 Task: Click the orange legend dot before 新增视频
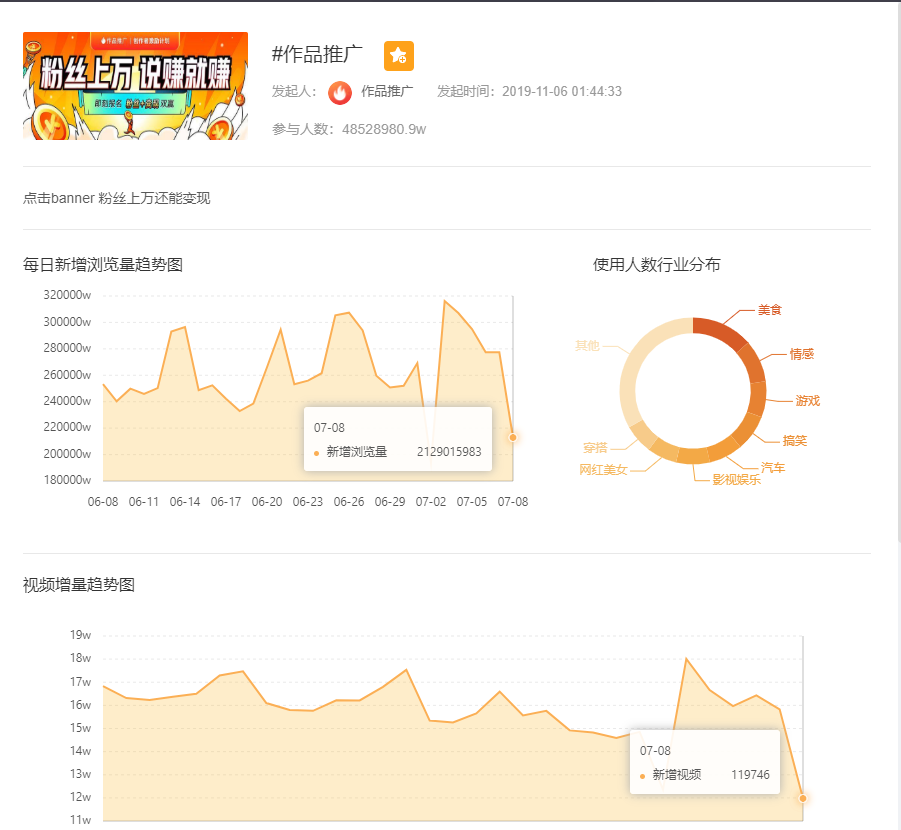coord(644,775)
